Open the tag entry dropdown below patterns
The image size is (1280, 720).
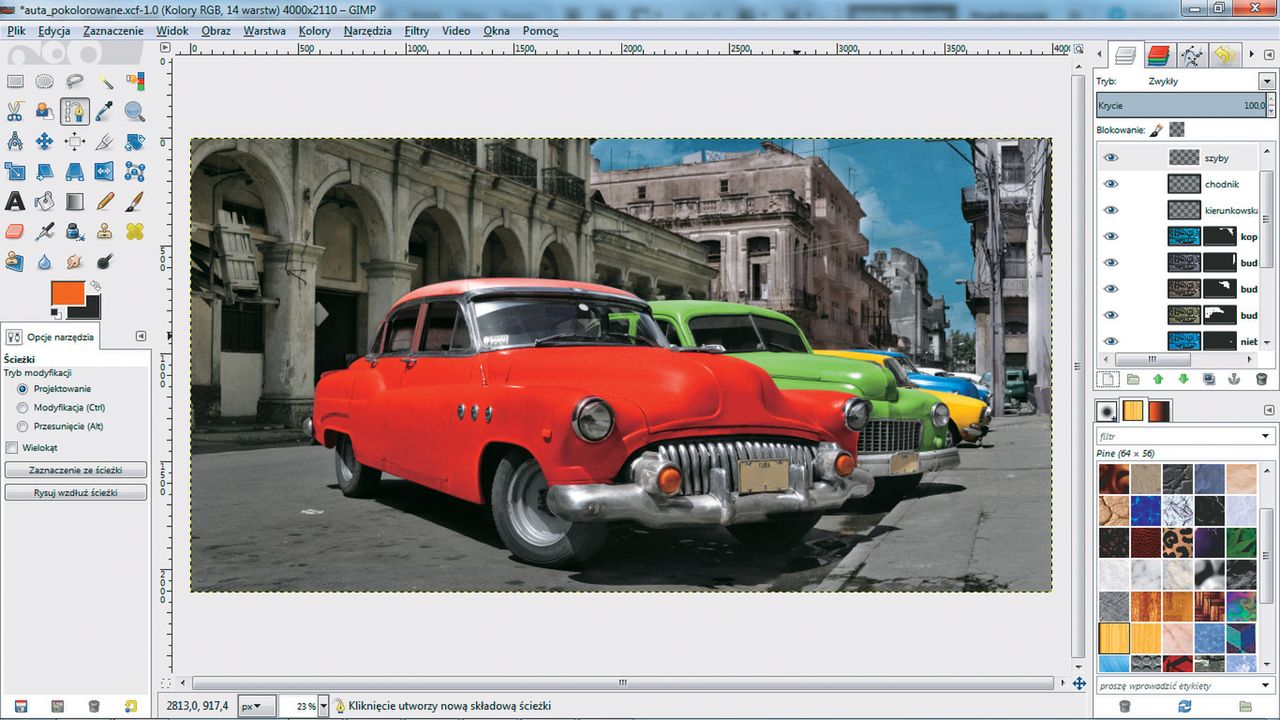[1266, 685]
